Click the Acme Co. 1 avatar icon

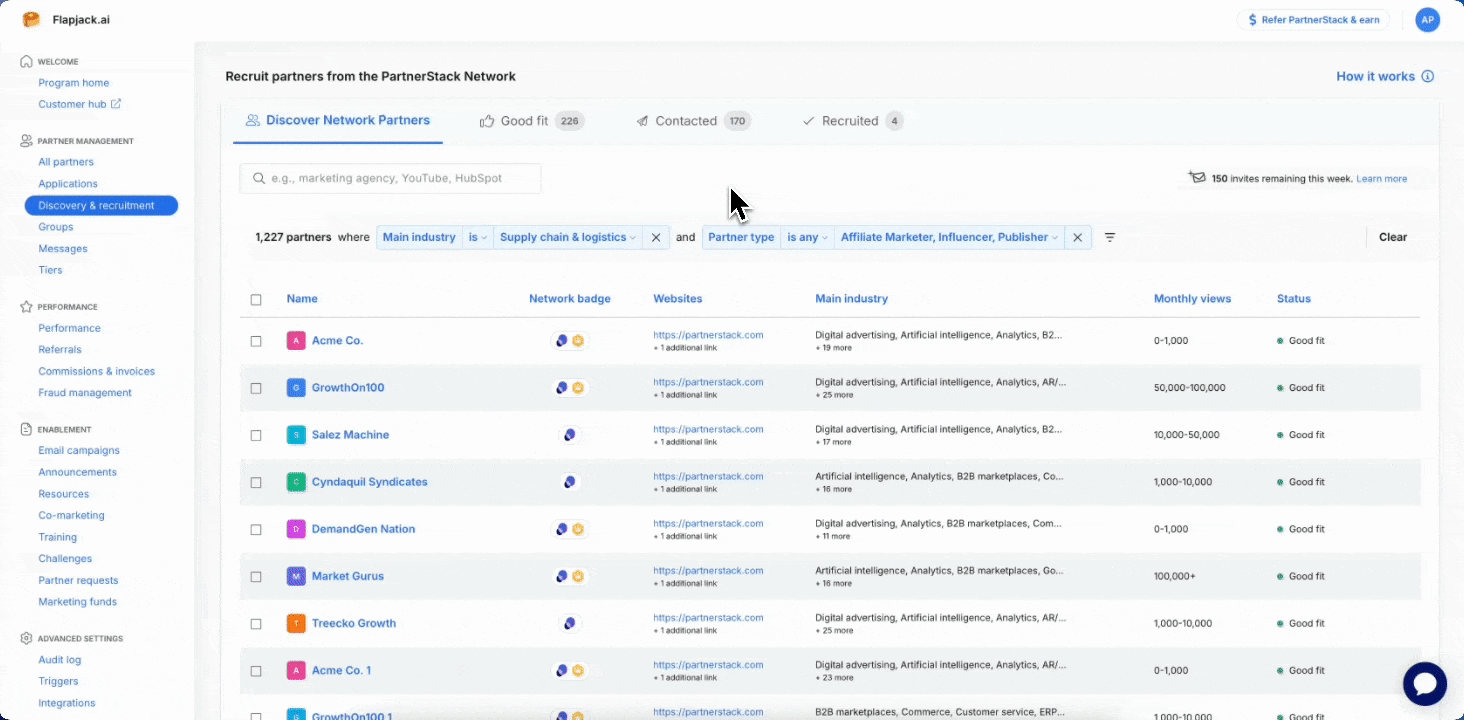click(x=296, y=670)
